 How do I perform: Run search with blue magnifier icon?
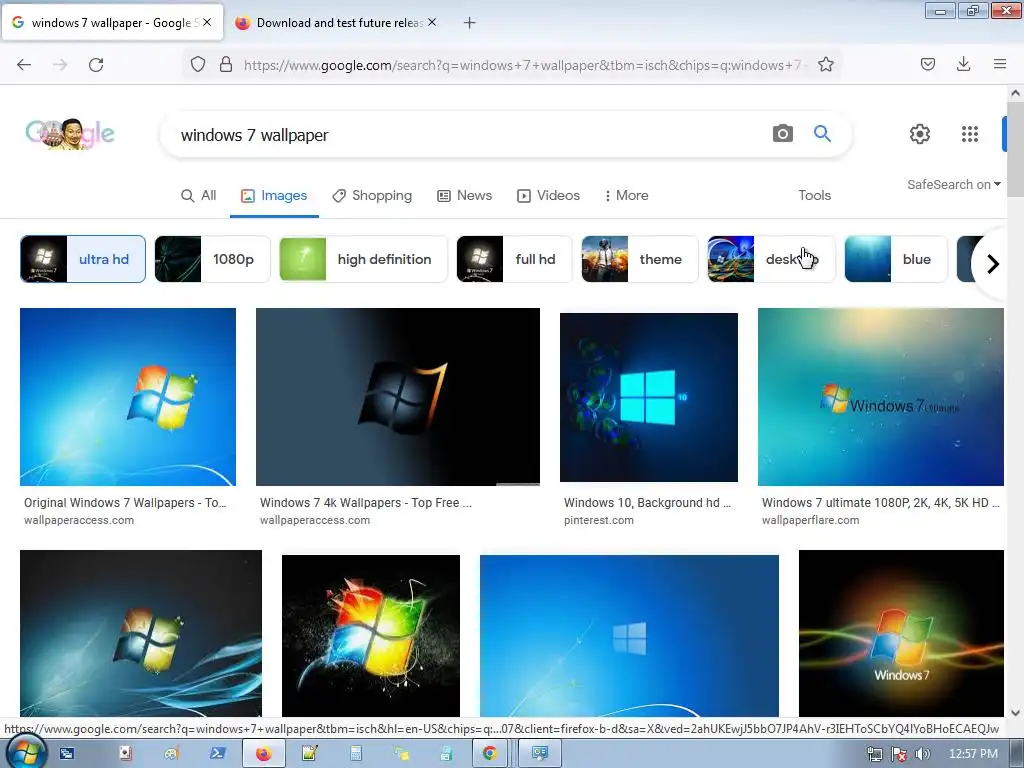pos(822,134)
